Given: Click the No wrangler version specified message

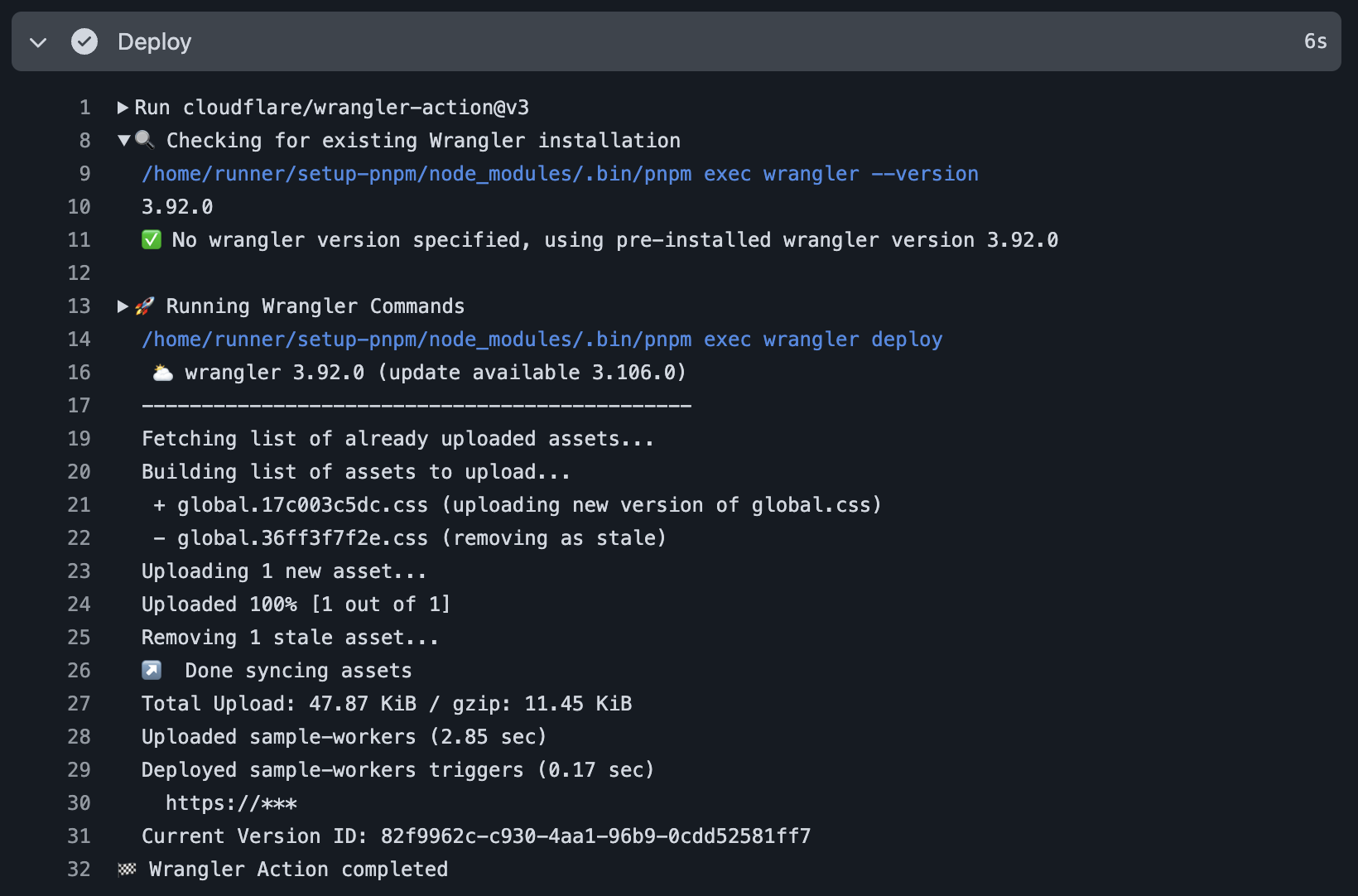Looking at the screenshot, I should coord(614,240).
